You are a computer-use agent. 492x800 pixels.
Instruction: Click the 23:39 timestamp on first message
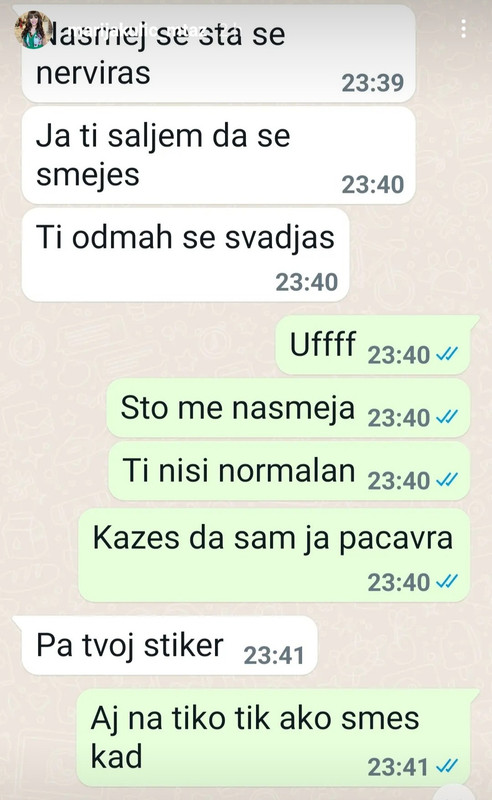coord(373,83)
